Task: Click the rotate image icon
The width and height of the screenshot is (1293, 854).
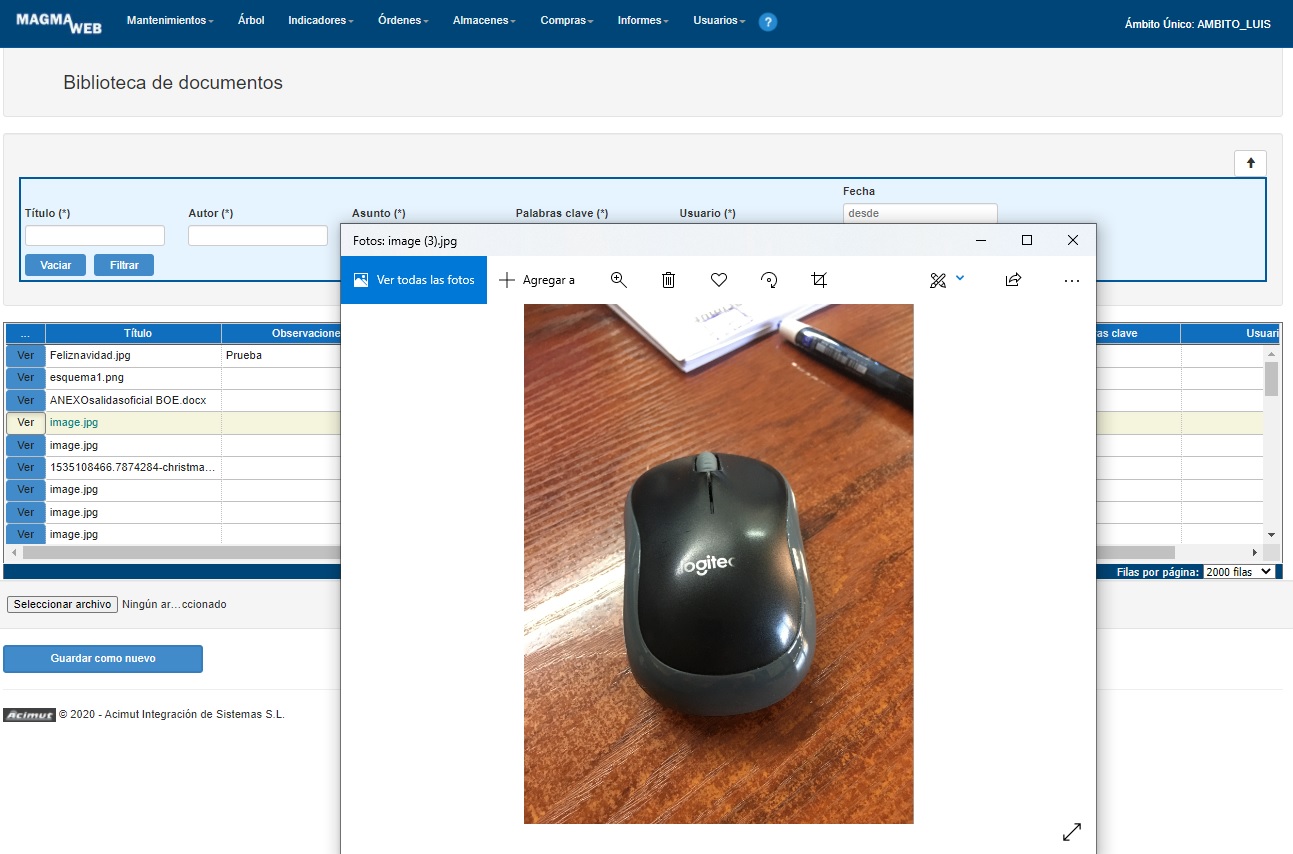Action: point(769,280)
